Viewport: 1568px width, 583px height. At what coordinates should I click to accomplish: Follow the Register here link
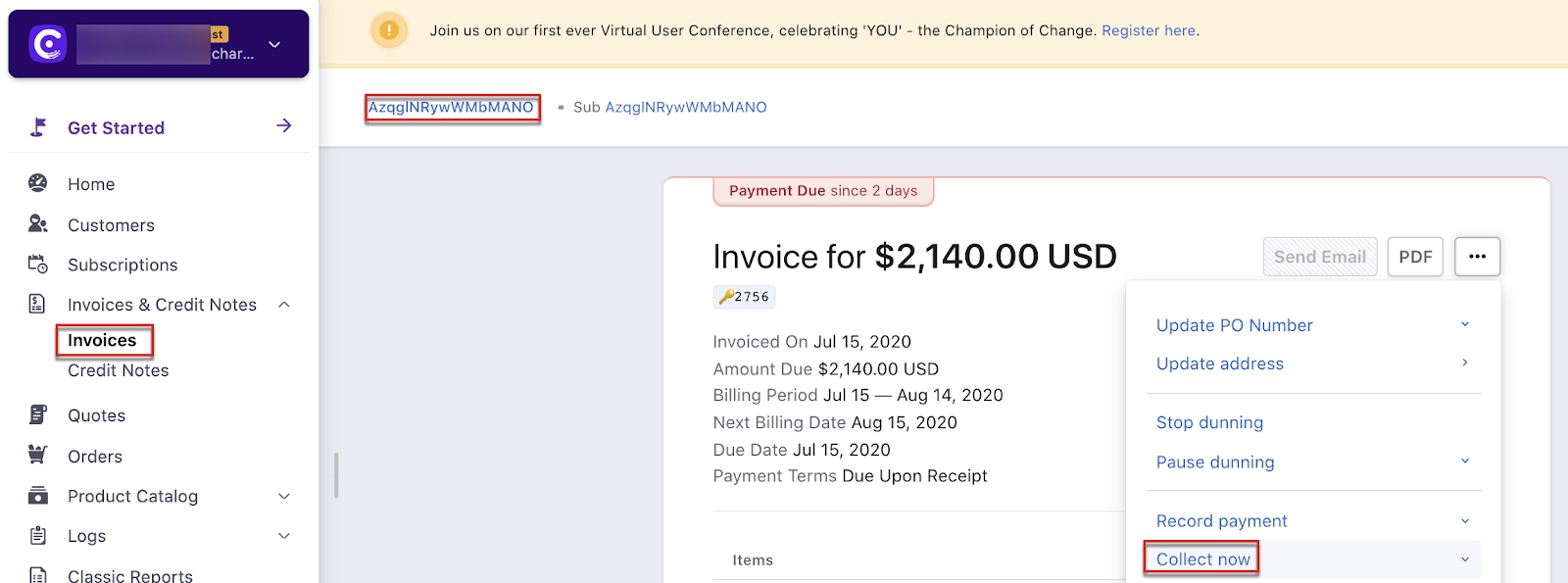[x=1149, y=30]
